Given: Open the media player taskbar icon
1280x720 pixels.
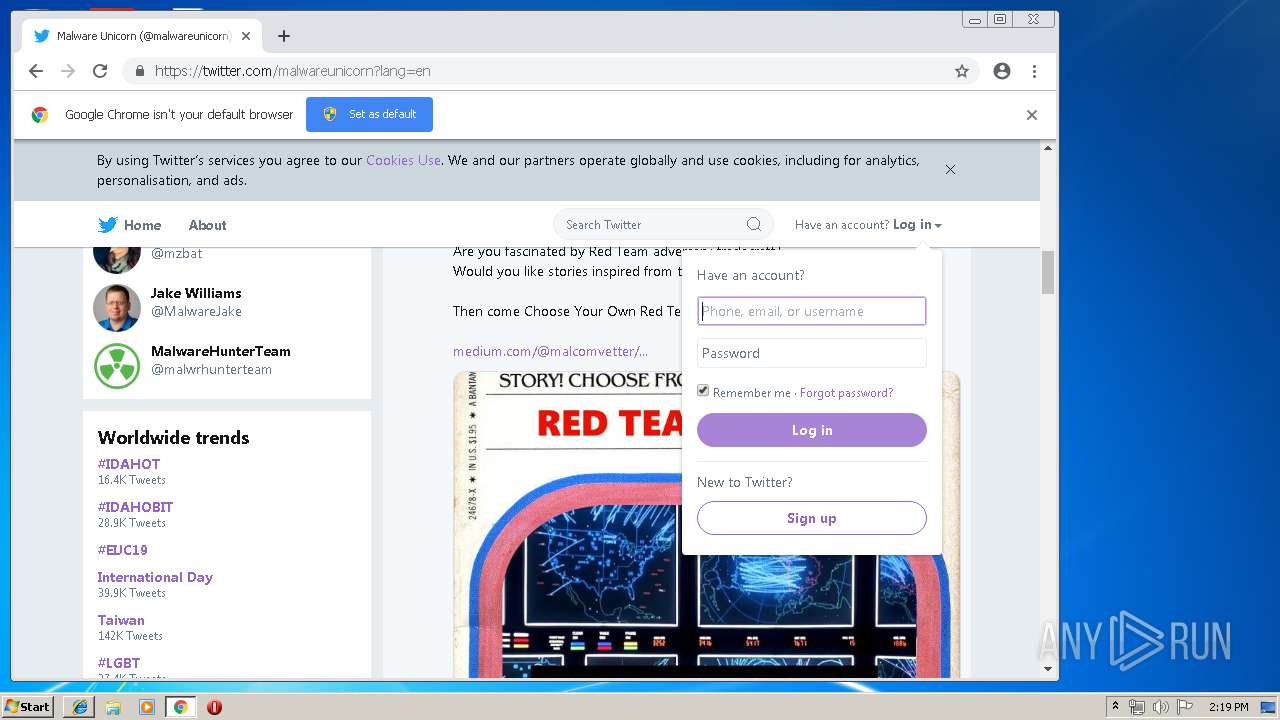Looking at the screenshot, I should [x=147, y=707].
